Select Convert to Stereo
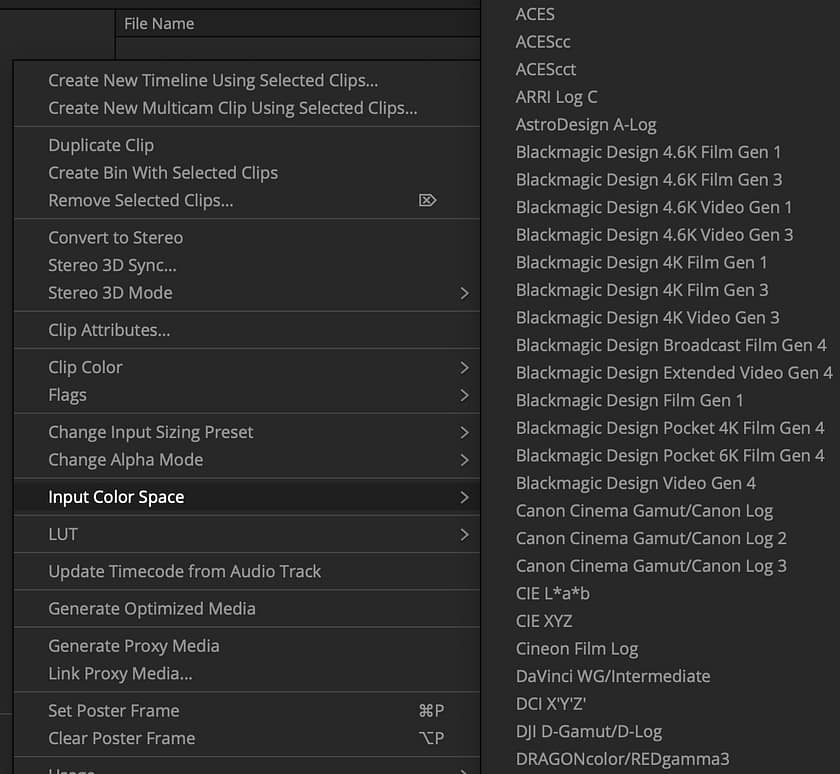840x774 pixels. point(116,238)
